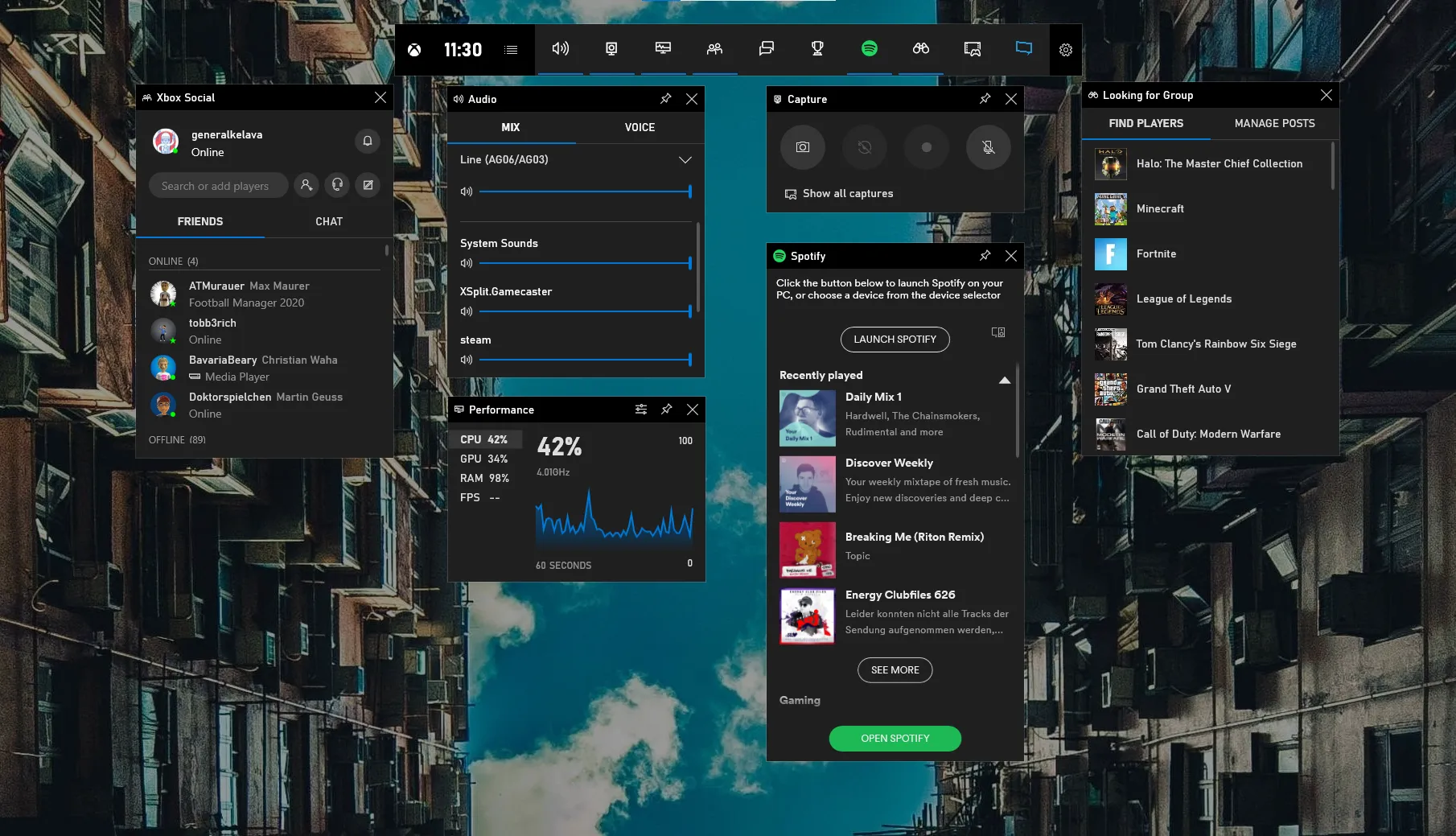Click the OPEN SPOTIFY button
Image resolution: width=1456 pixels, height=836 pixels.
click(895, 739)
